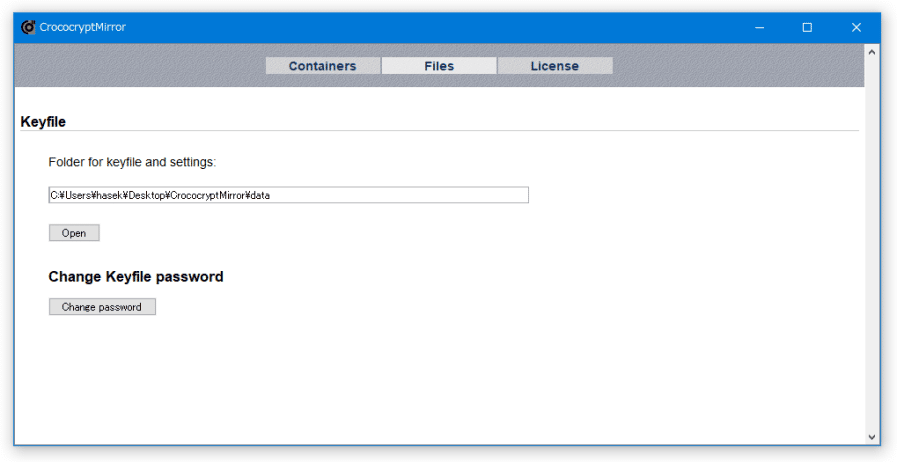This screenshot has height=462, width=897.
Task: Select the License tab
Action: 555,66
